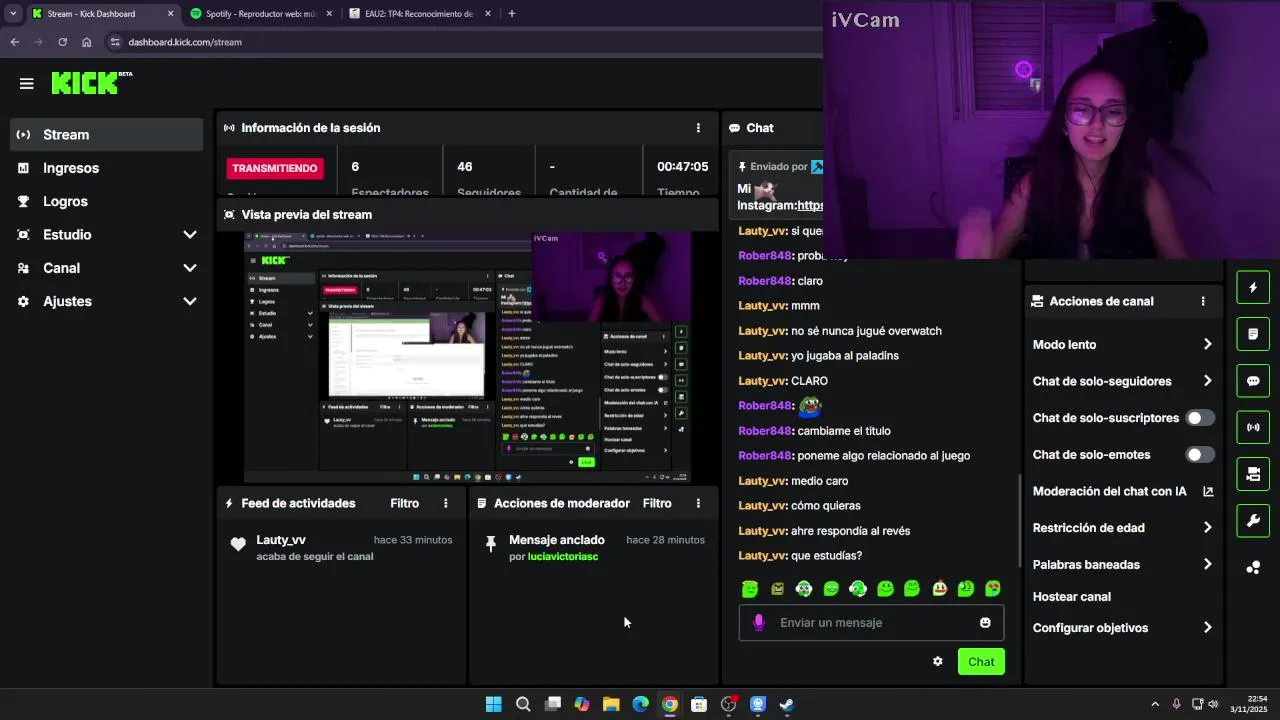Click the heart icon next to Lauty_vv follow
The image size is (1280, 720).
click(x=238, y=545)
